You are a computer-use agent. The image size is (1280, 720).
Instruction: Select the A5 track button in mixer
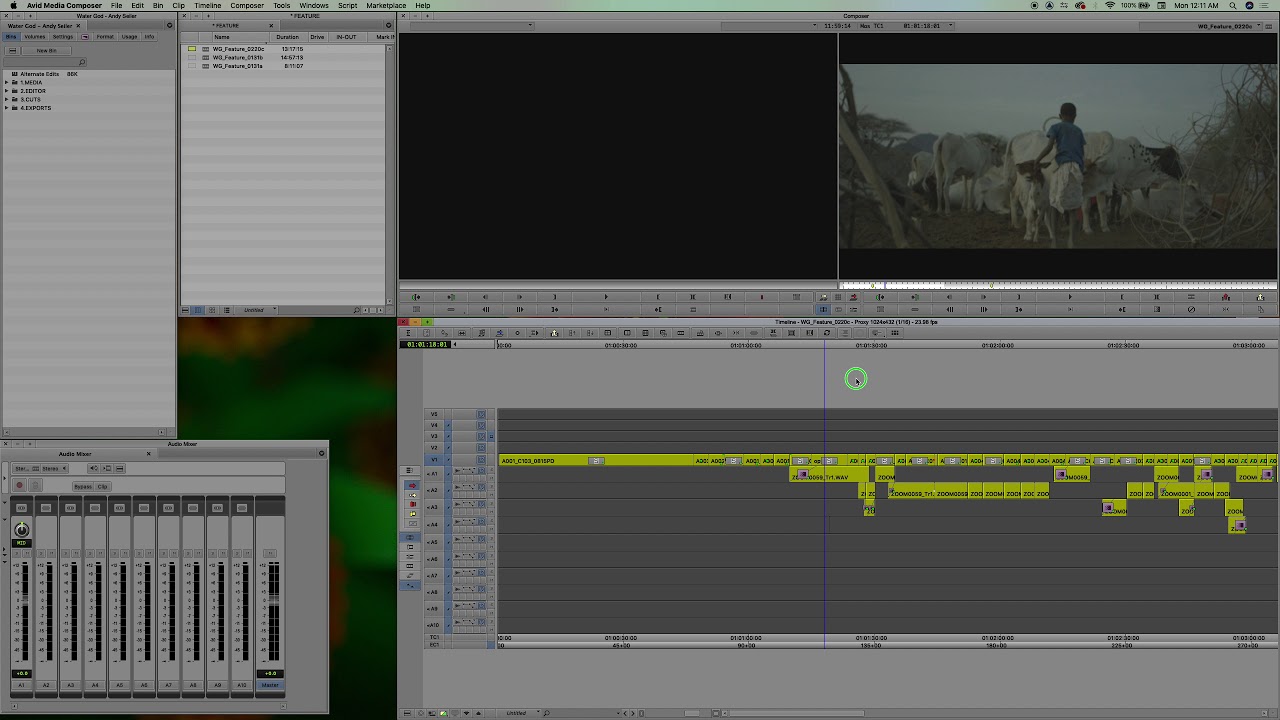(120, 685)
